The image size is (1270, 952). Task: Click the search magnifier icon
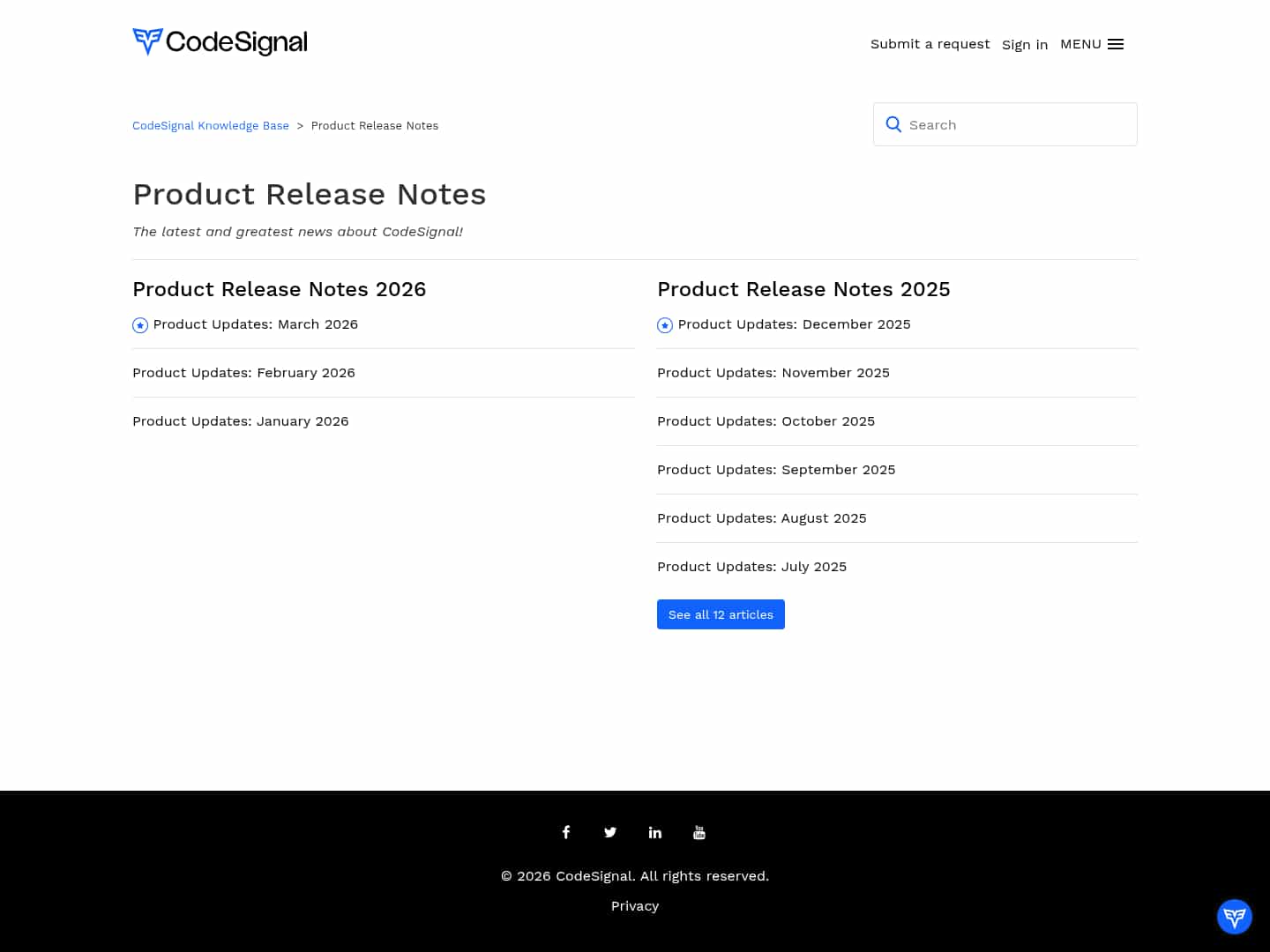pyautogui.click(x=893, y=124)
